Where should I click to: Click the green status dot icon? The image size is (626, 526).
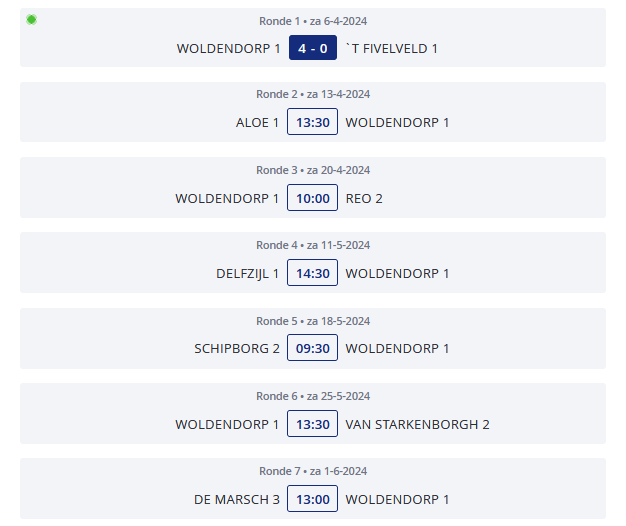click(32, 20)
